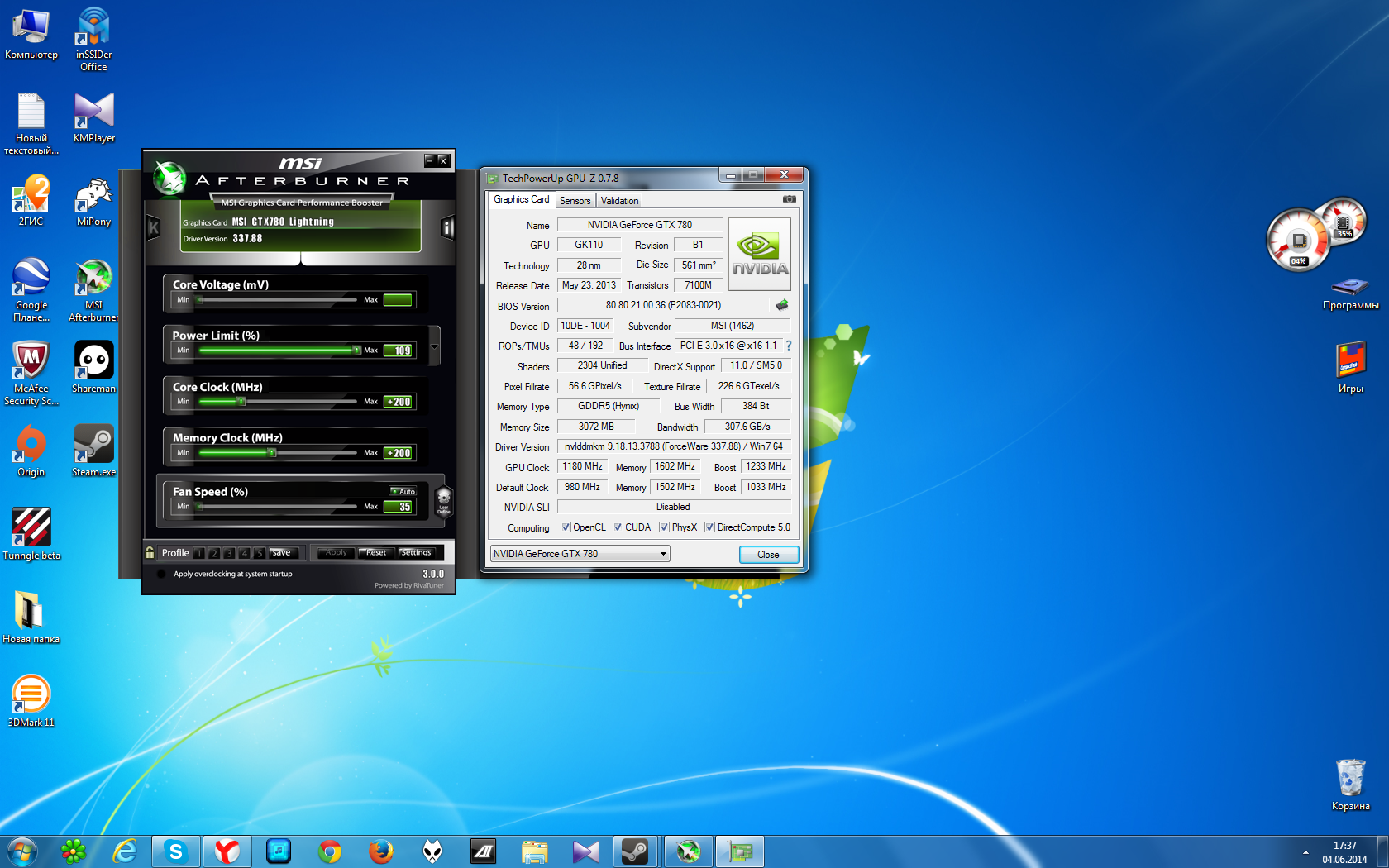Open Afterburner info panel (i) icon

pos(447,227)
